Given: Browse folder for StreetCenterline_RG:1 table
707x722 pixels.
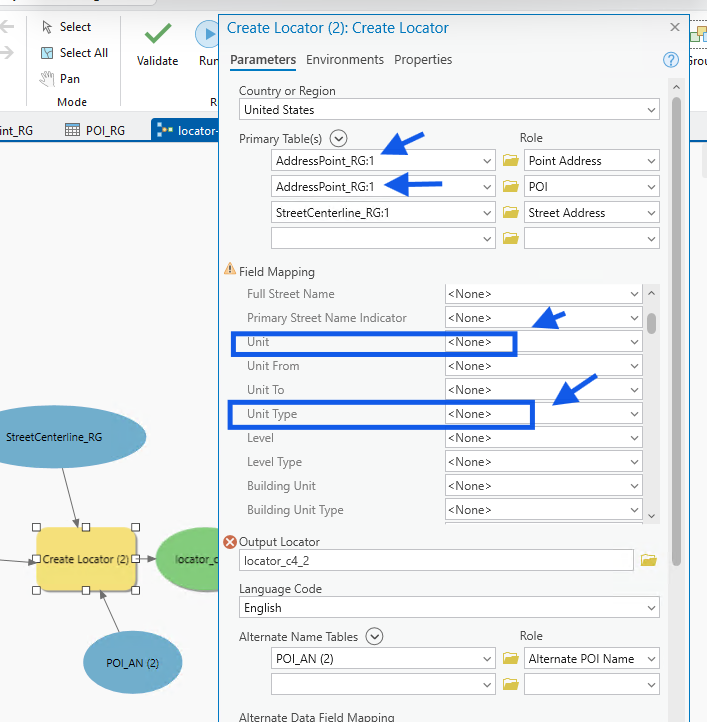Looking at the screenshot, I should pyautogui.click(x=511, y=213).
